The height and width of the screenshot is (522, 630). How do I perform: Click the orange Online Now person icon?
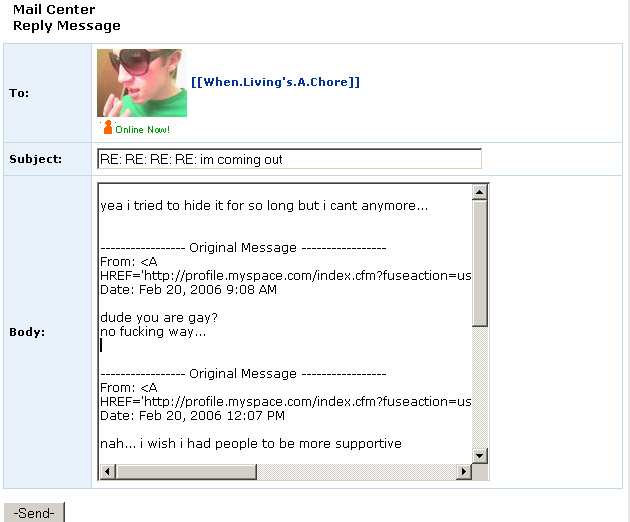(x=108, y=127)
